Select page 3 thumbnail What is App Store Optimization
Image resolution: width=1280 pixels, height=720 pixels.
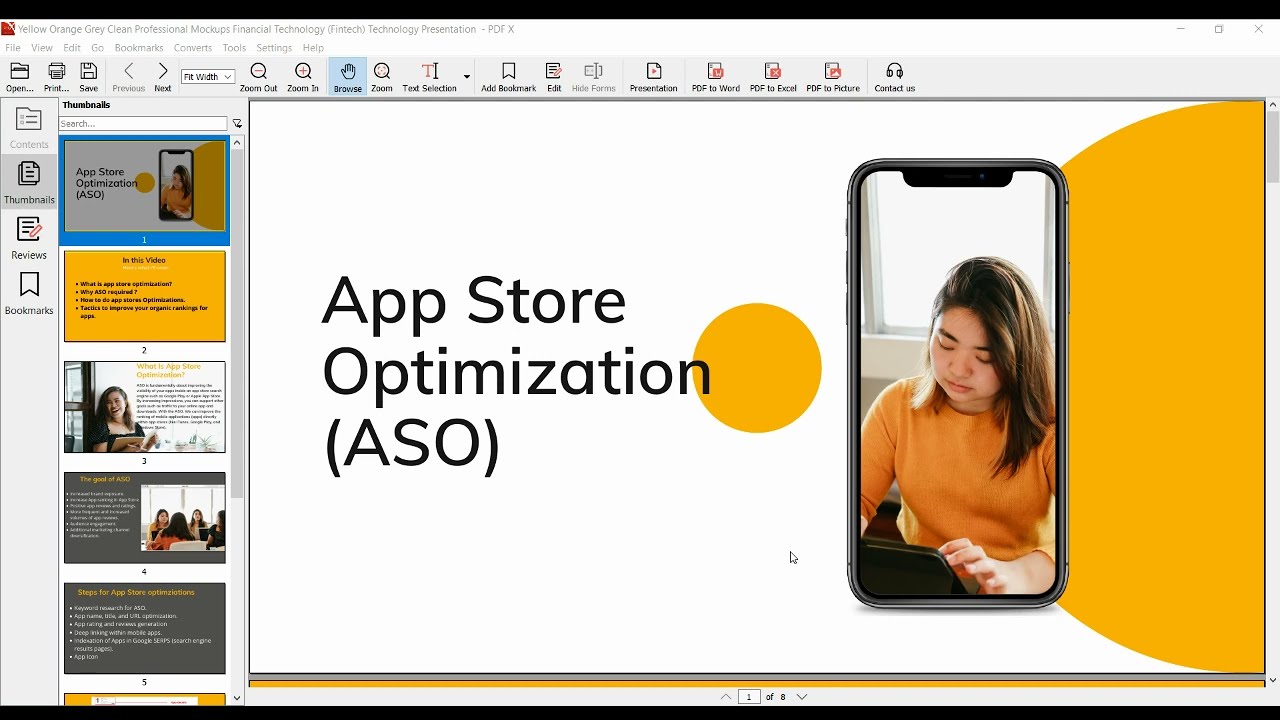coord(144,407)
